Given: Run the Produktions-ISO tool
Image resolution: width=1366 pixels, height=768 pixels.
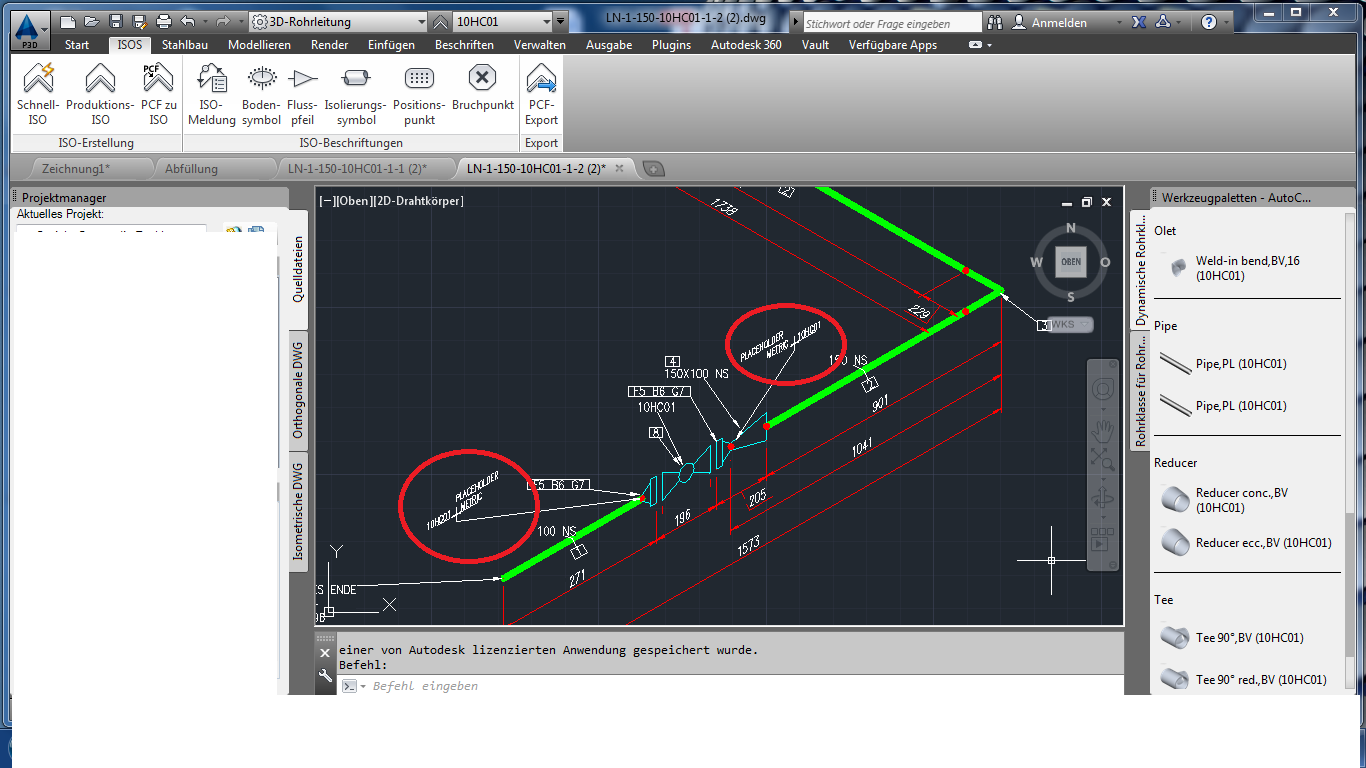Looking at the screenshot, I should [100, 94].
